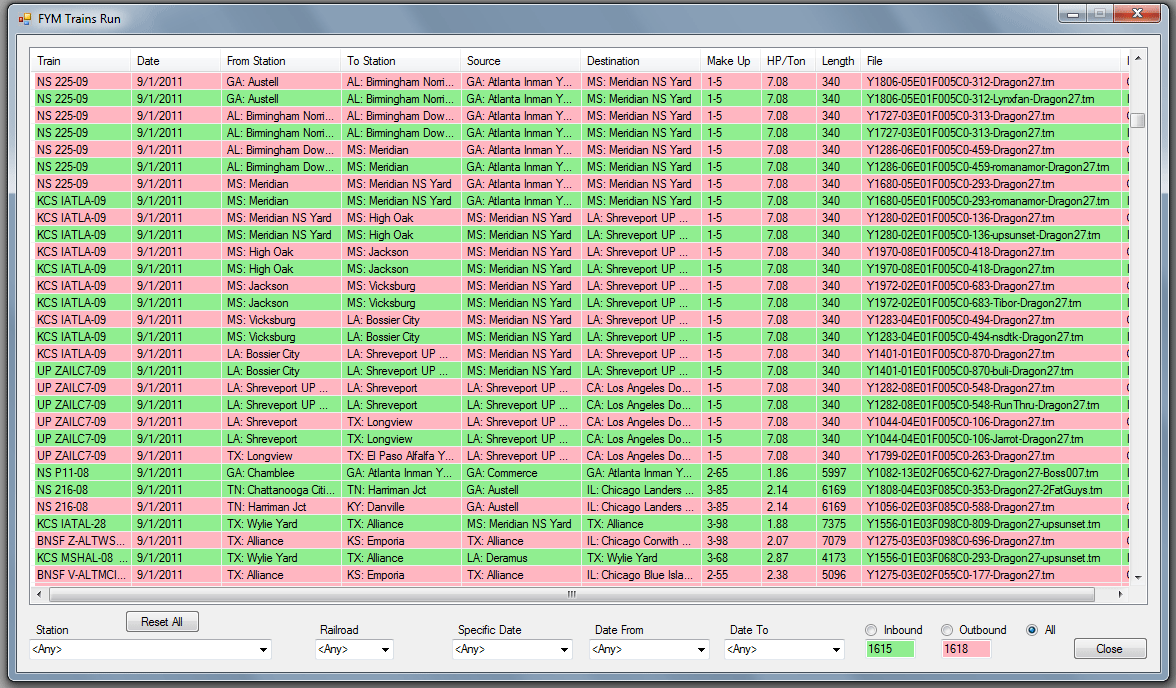Sort by the Train column header

click(80, 61)
